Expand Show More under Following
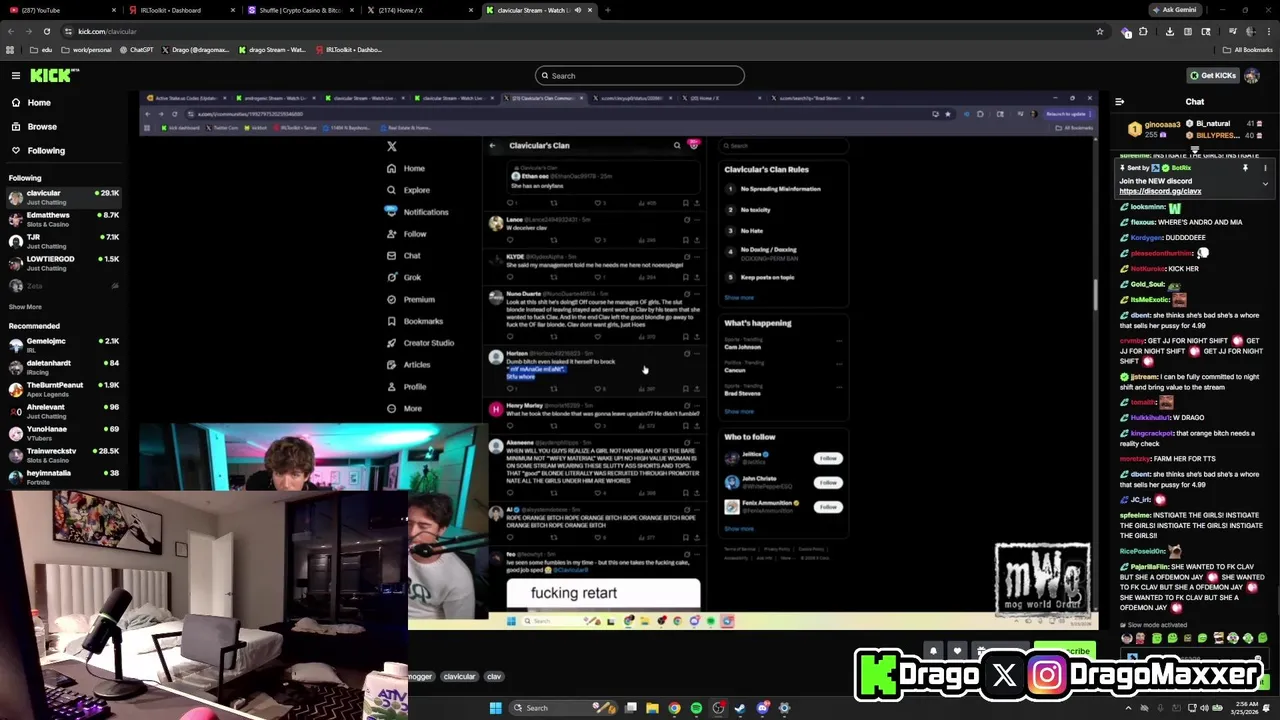 pyautogui.click(x=26, y=307)
